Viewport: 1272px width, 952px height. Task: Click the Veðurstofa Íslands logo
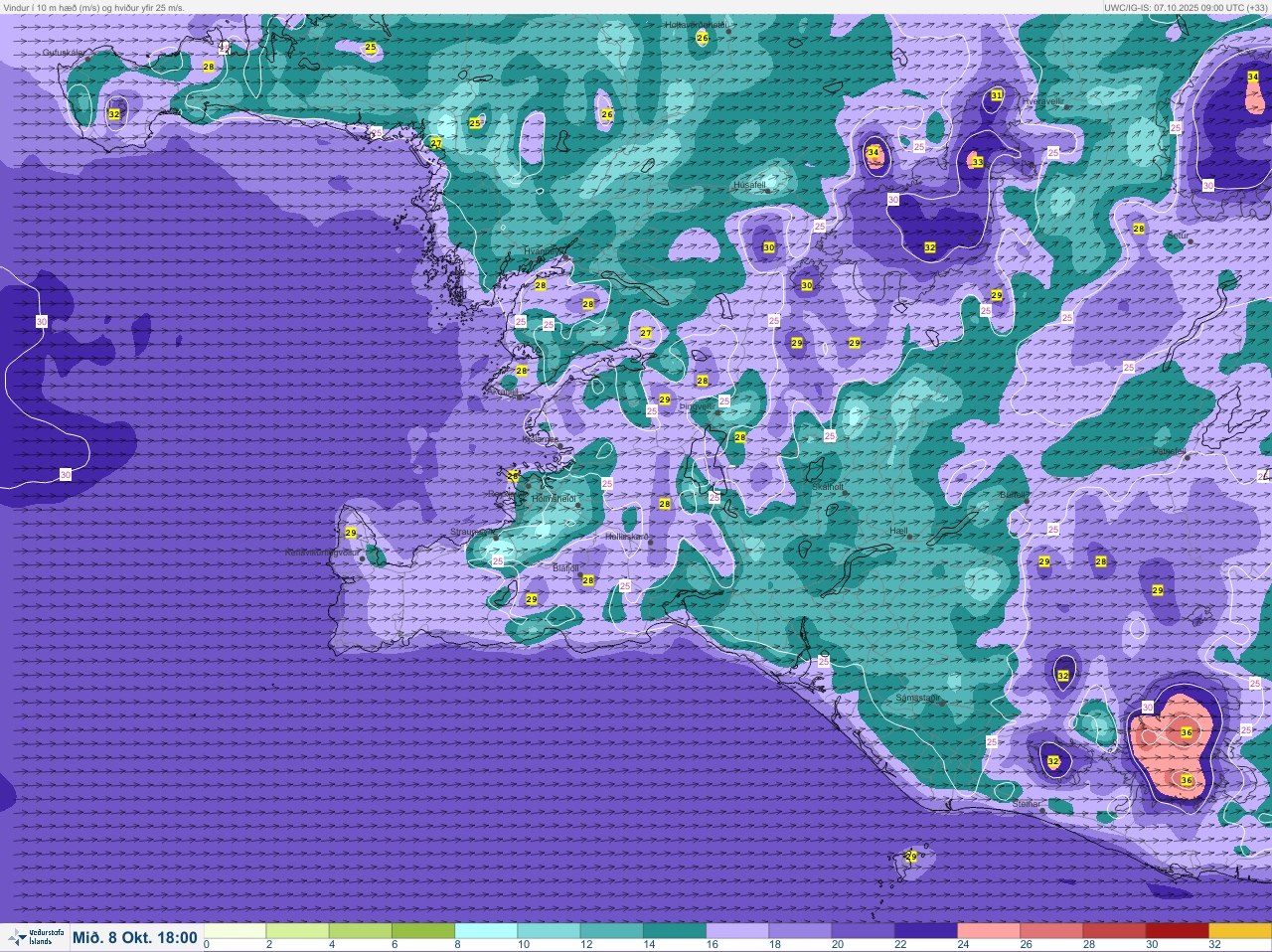coord(36,937)
